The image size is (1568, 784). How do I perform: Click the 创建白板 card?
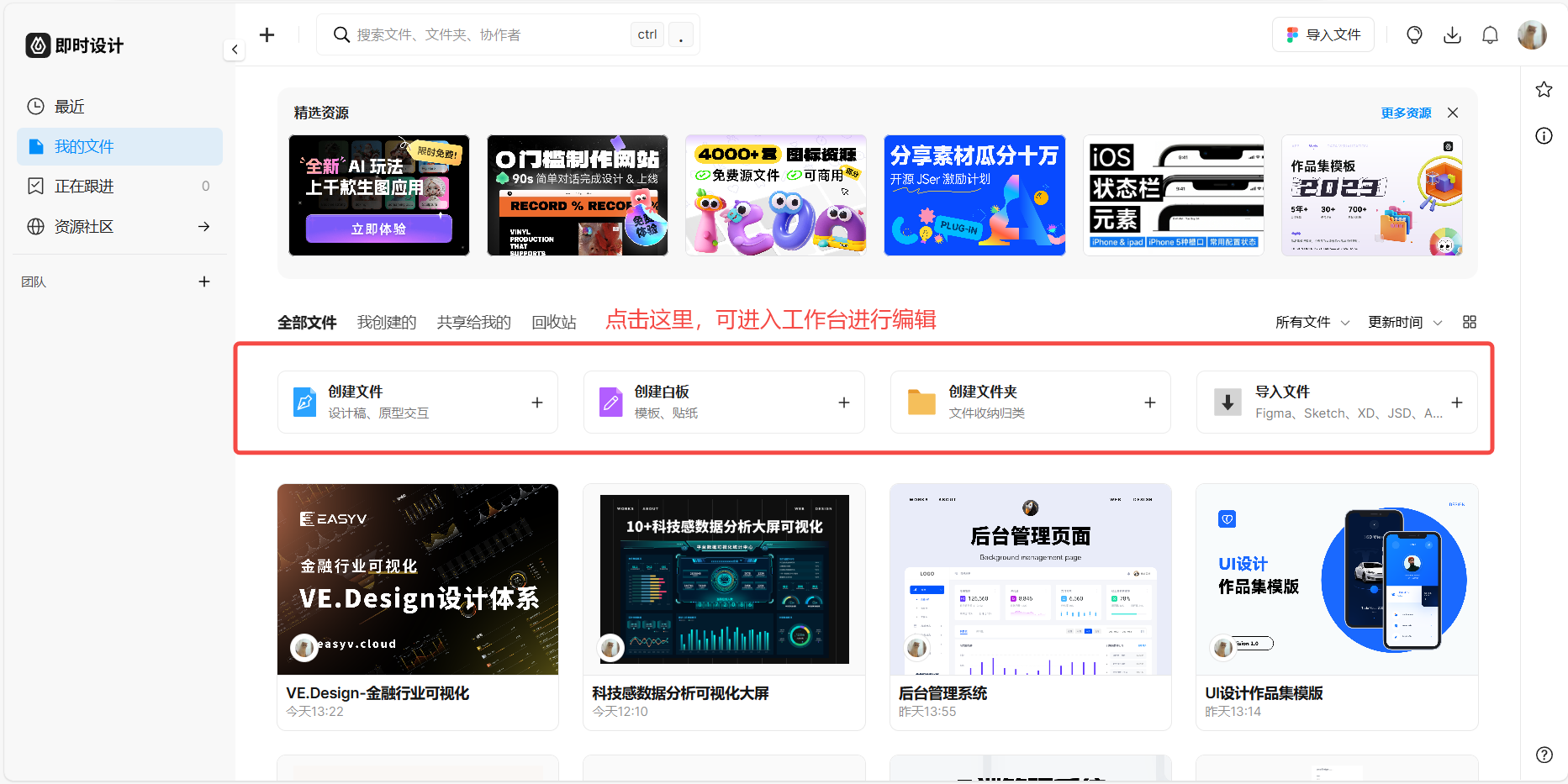pyautogui.click(x=724, y=403)
